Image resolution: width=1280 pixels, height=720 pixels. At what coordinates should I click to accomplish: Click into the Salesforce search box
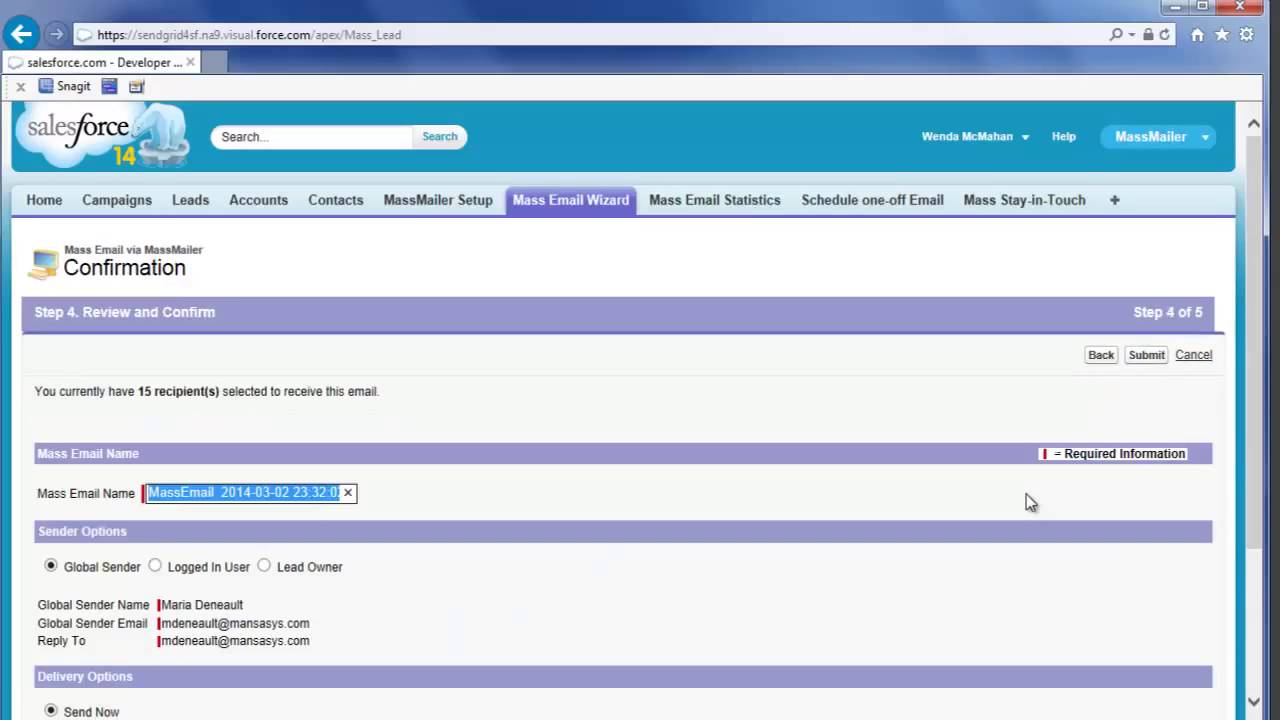[312, 137]
